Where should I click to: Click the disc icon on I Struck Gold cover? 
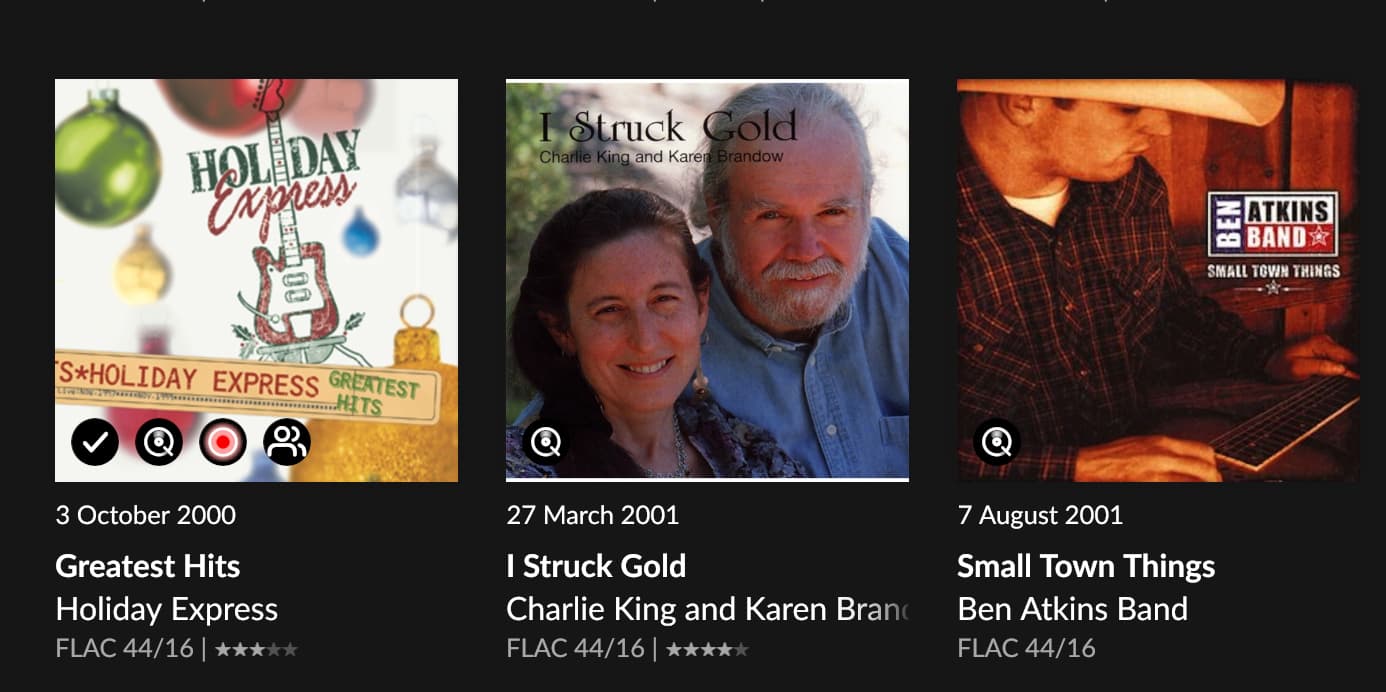(546, 442)
